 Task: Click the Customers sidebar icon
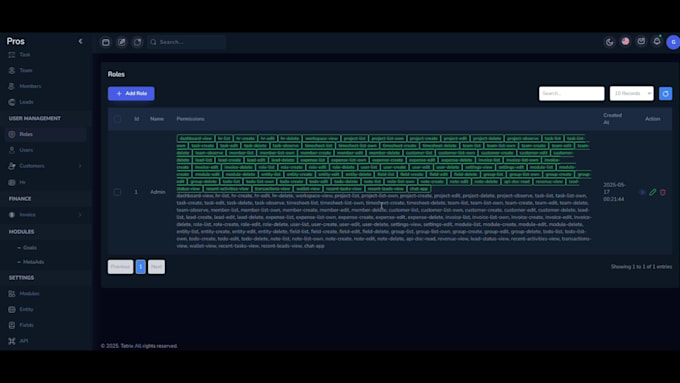click(12, 166)
